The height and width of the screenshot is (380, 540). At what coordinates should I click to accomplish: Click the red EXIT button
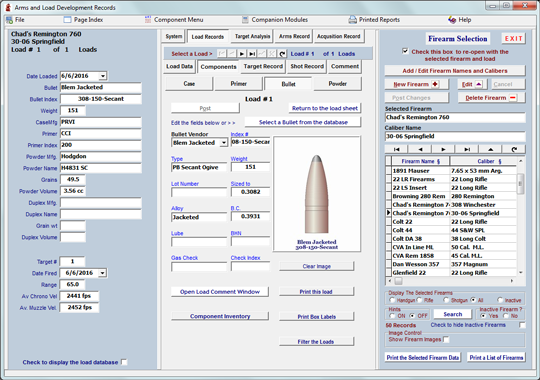pyautogui.click(x=513, y=39)
